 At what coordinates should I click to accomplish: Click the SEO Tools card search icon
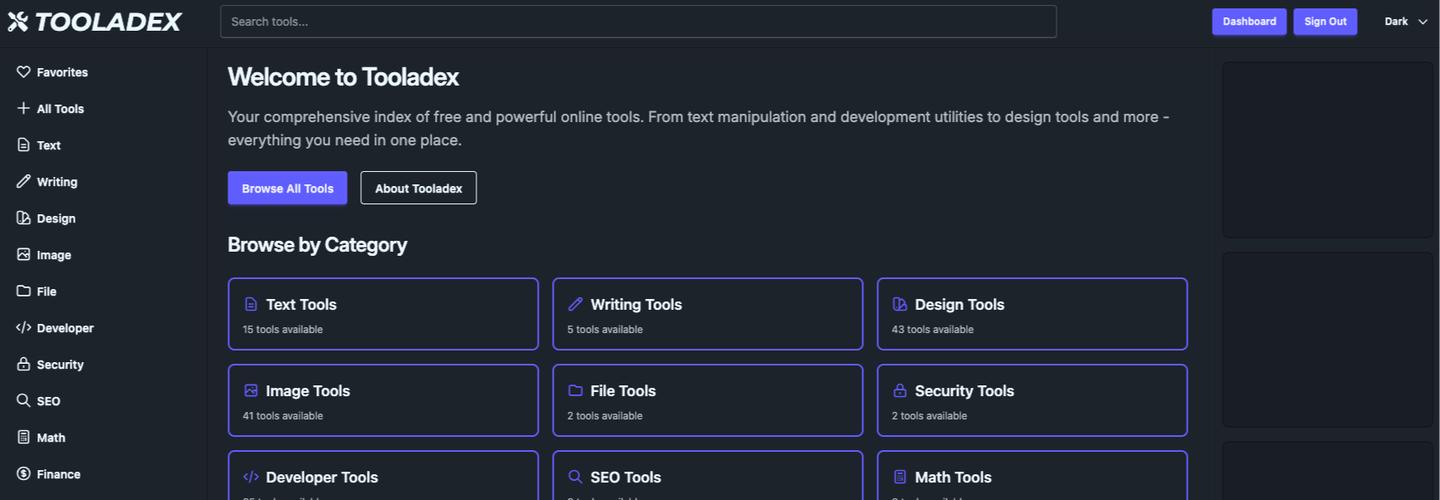576,477
